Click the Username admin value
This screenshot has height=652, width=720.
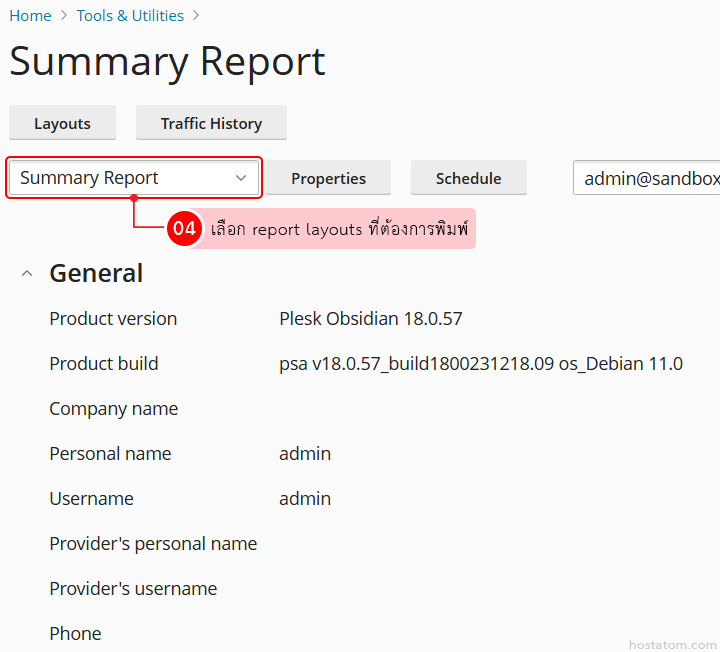click(305, 499)
